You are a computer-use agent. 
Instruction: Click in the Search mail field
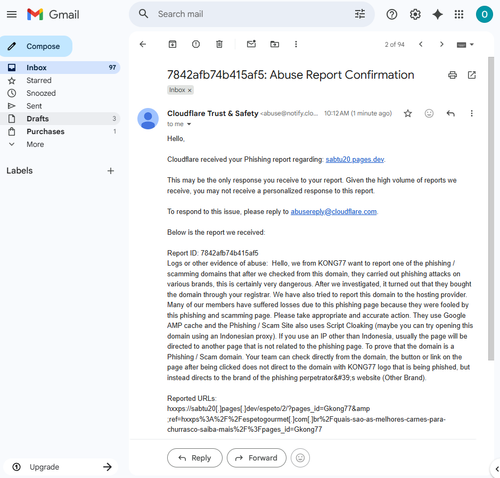coord(253,14)
